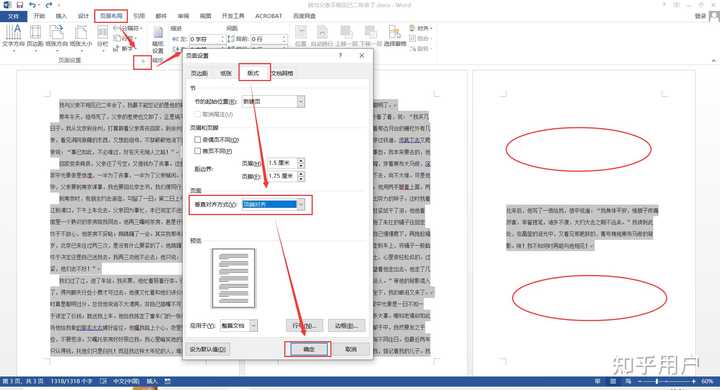The width and height of the screenshot is (720, 390).
Task: Open the 分隔符 breaks menu
Action: 128,28
